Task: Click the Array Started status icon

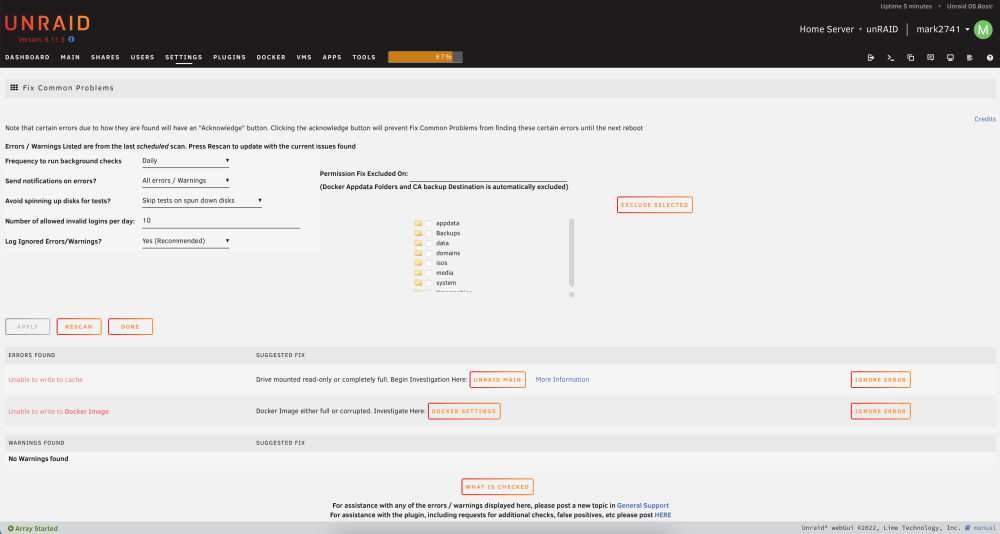Action: pyautogui.click(x=10, y=528)
